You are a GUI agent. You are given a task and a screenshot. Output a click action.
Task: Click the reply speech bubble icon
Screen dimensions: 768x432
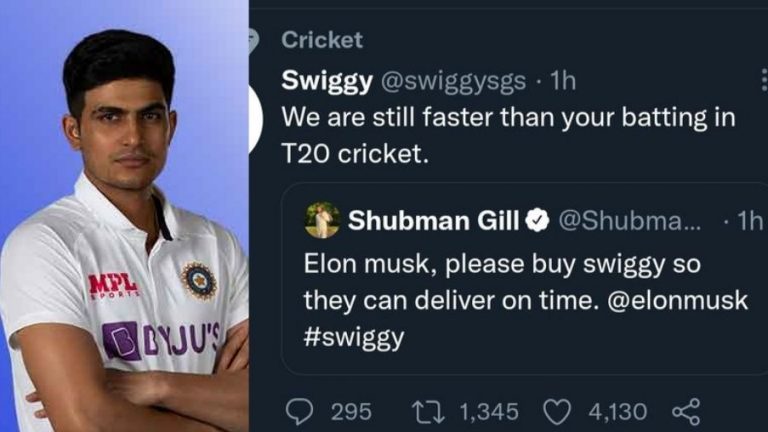(x=299, y=410)
